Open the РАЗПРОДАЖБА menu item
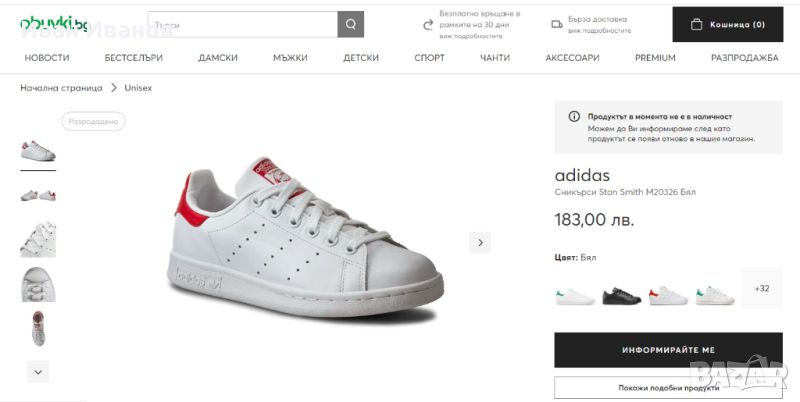 click(744, 58)
